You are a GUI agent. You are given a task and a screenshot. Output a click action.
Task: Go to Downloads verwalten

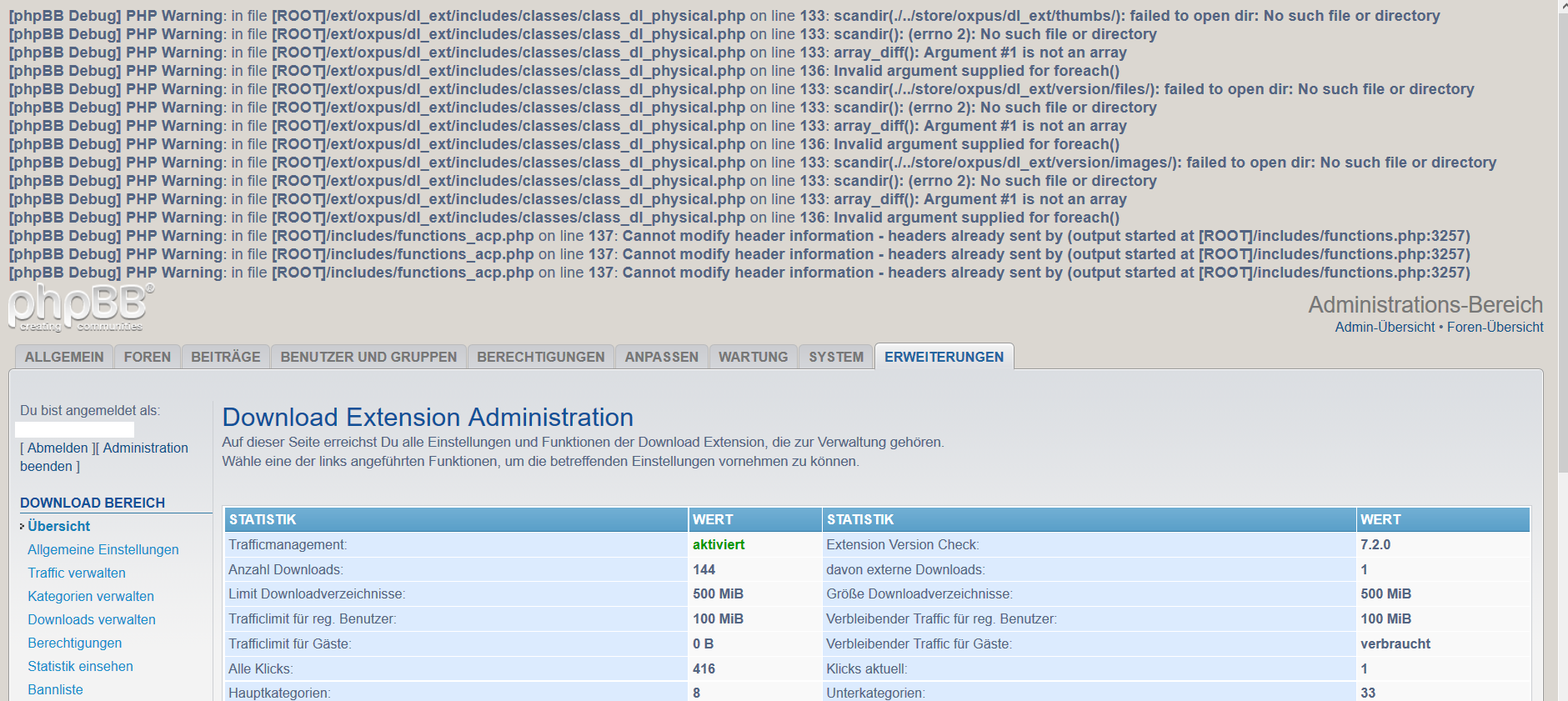(x=92, y=620)
